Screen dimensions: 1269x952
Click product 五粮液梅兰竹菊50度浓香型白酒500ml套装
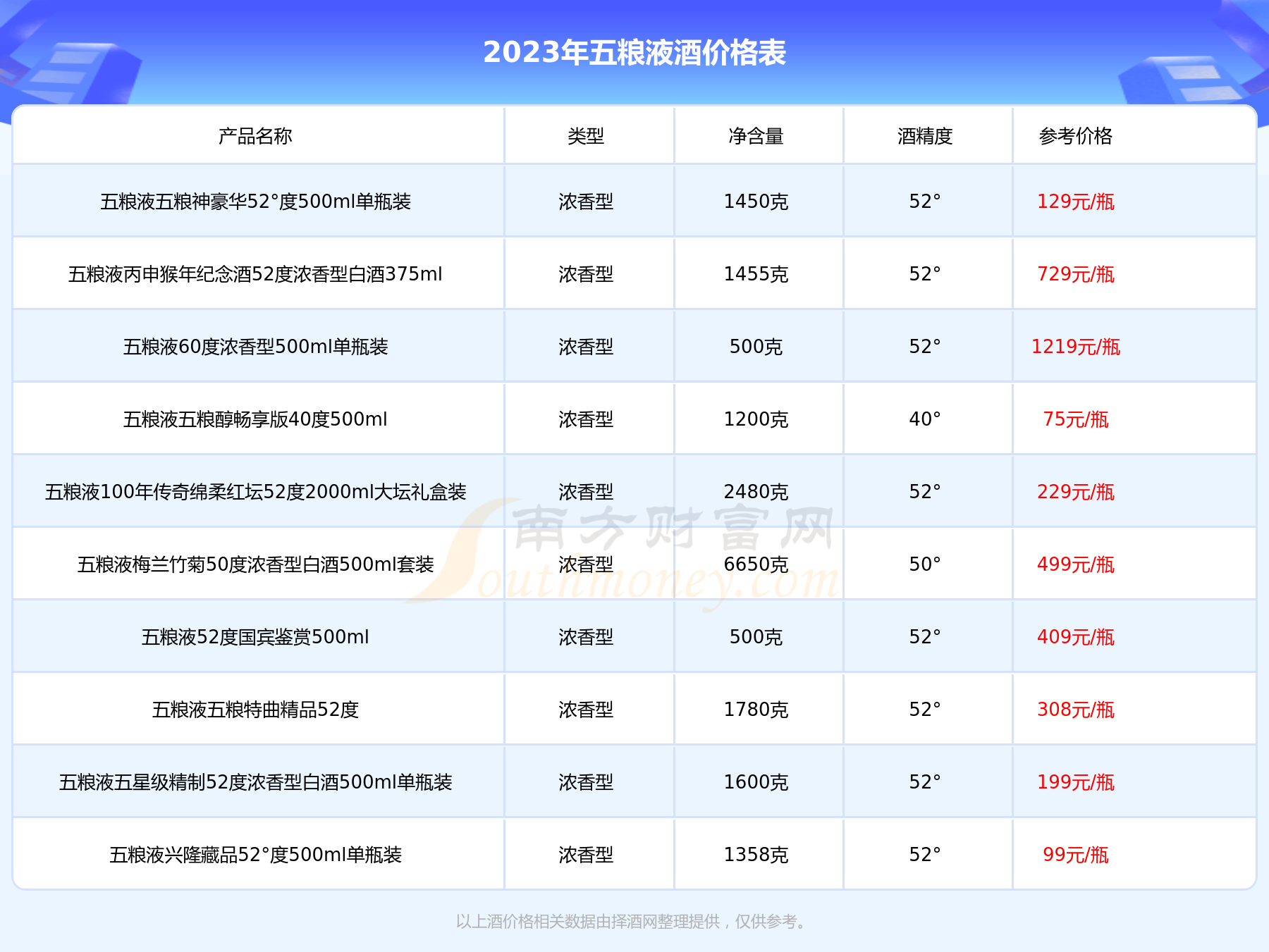click(255, 564)
